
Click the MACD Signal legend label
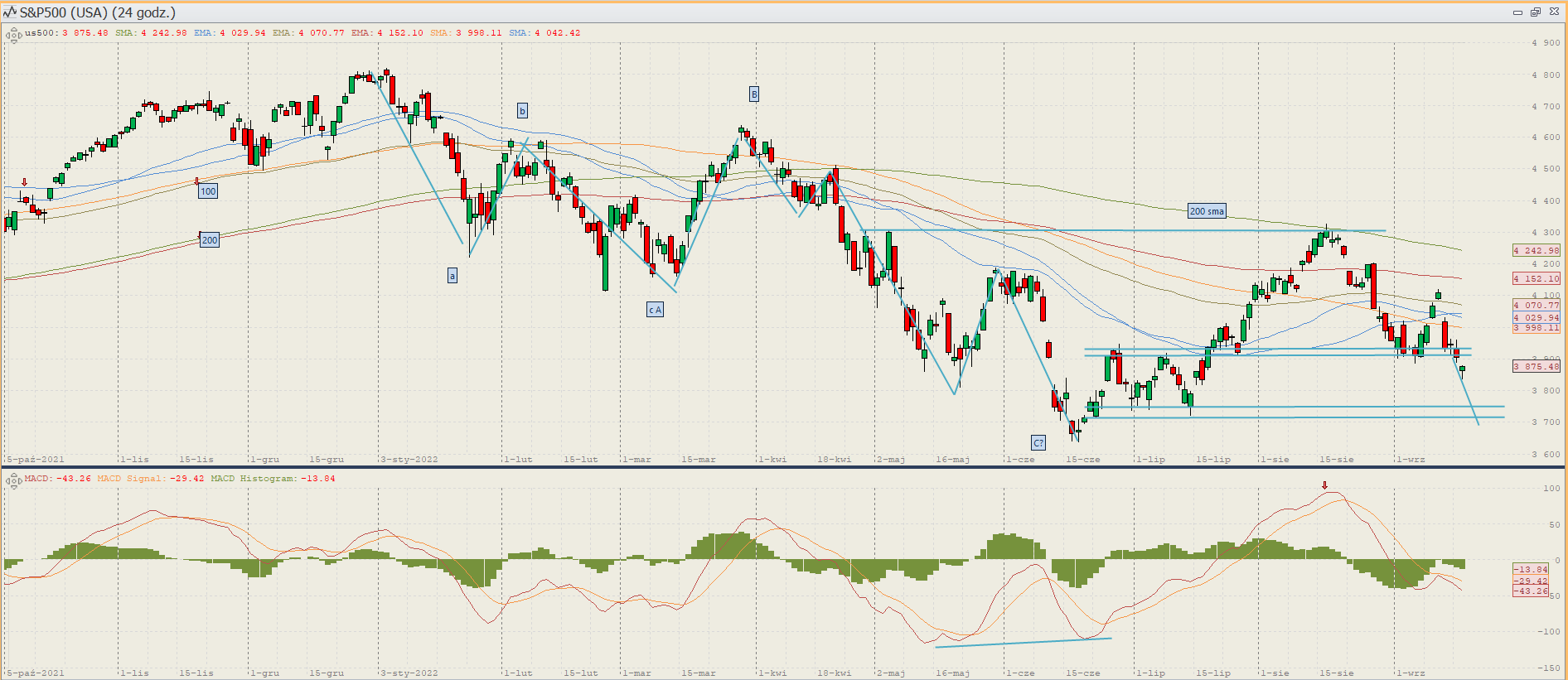tap(150, 479)
